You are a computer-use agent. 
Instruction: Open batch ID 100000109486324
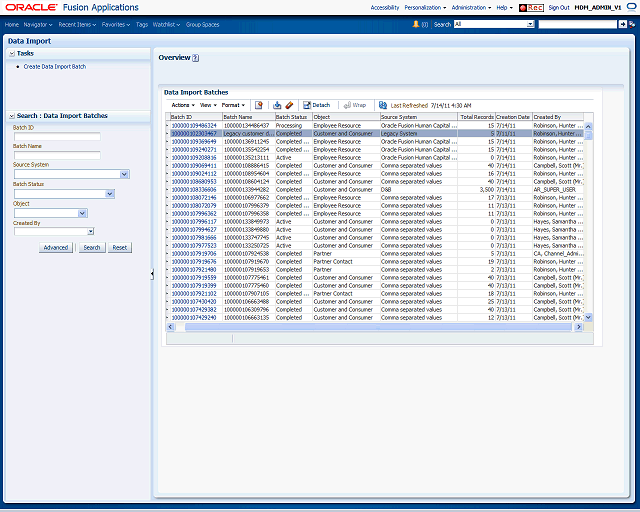click(194, 126)
